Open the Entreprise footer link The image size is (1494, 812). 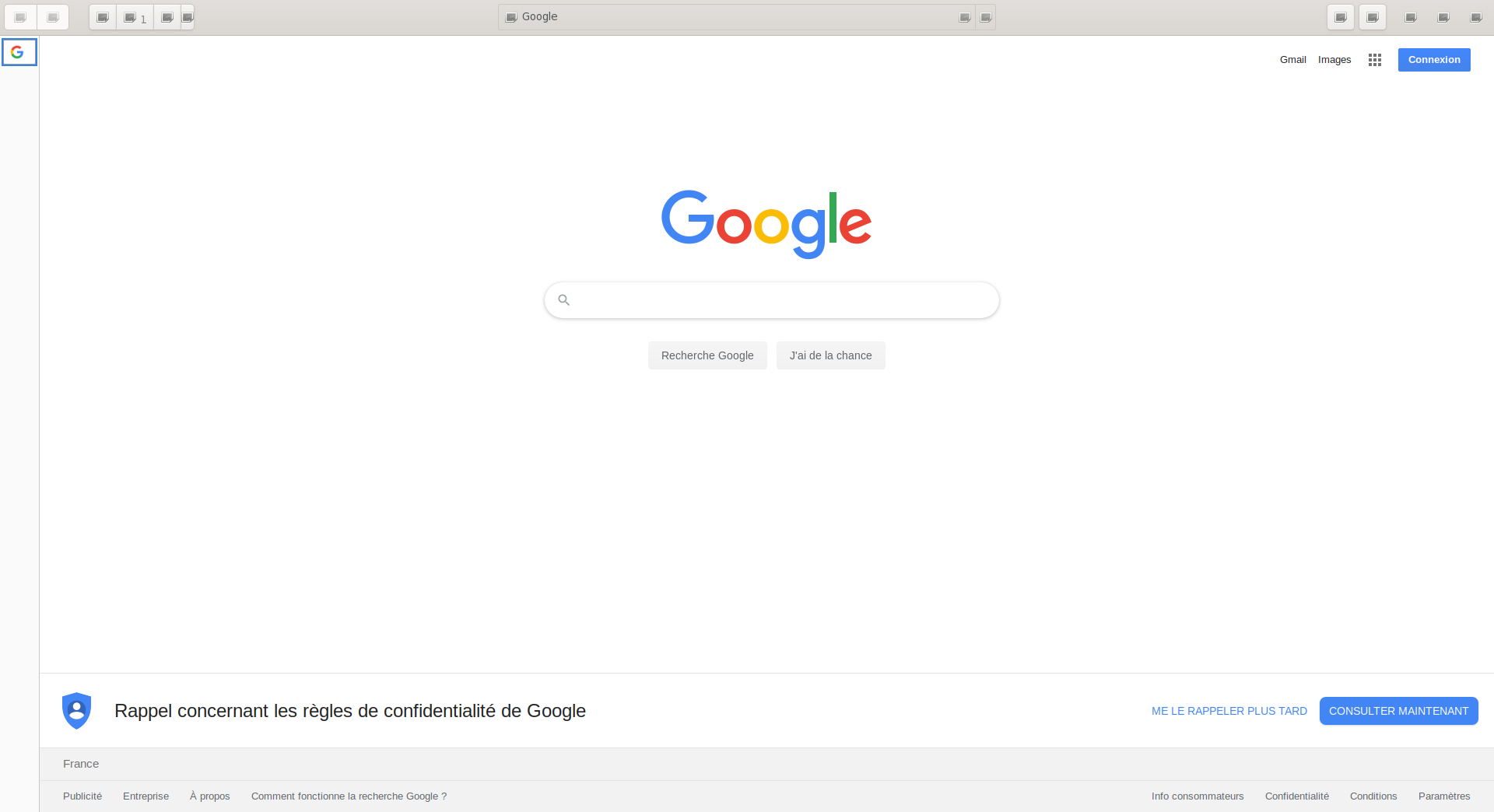(x=146, y=796)
